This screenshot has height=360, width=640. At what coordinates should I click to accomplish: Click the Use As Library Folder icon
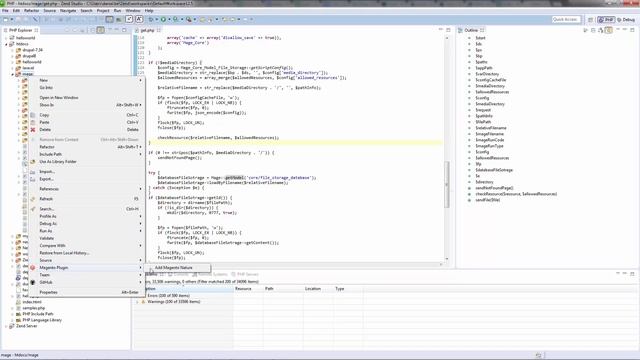click(33, 162)
